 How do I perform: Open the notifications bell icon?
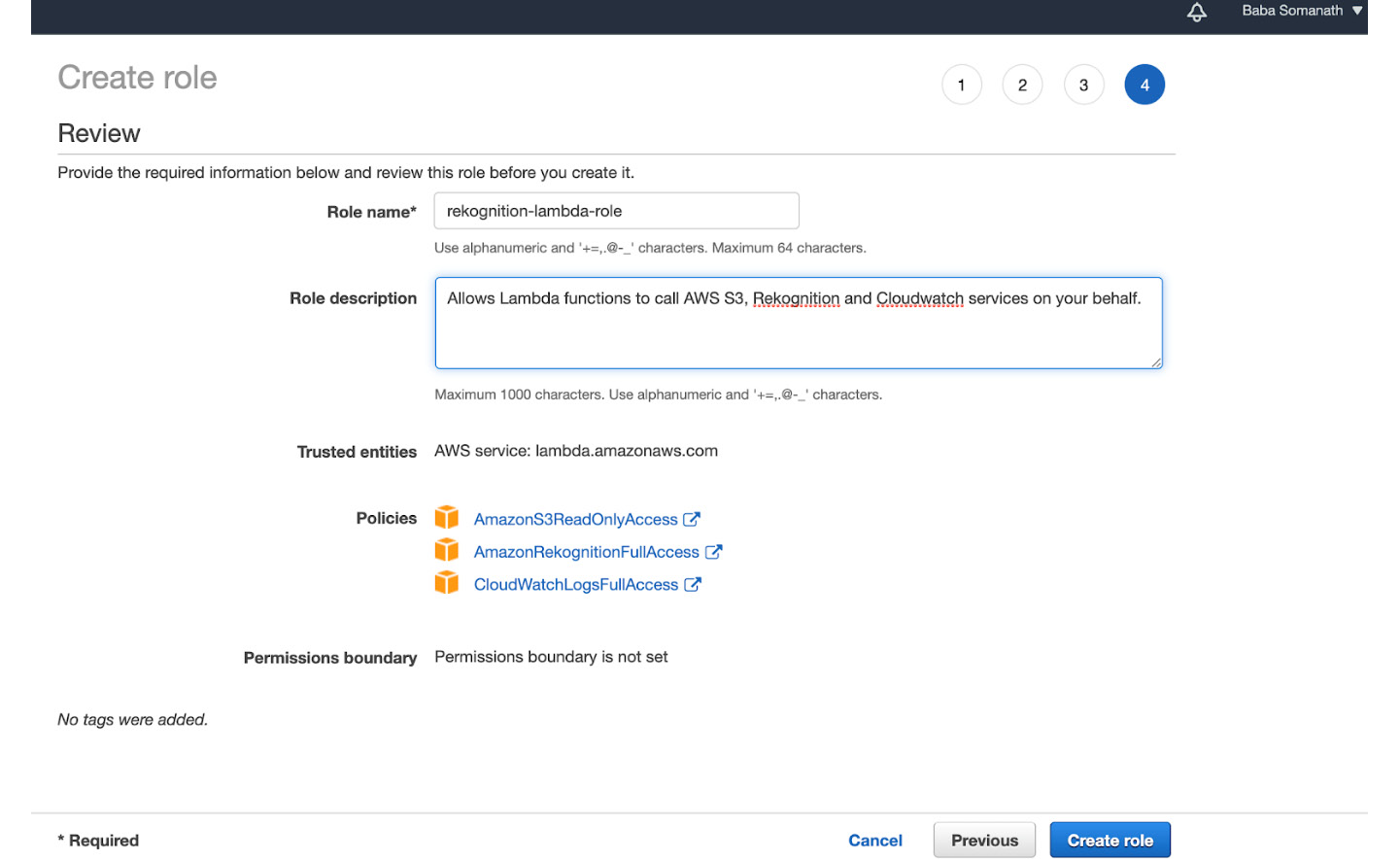coord(1197,12)
